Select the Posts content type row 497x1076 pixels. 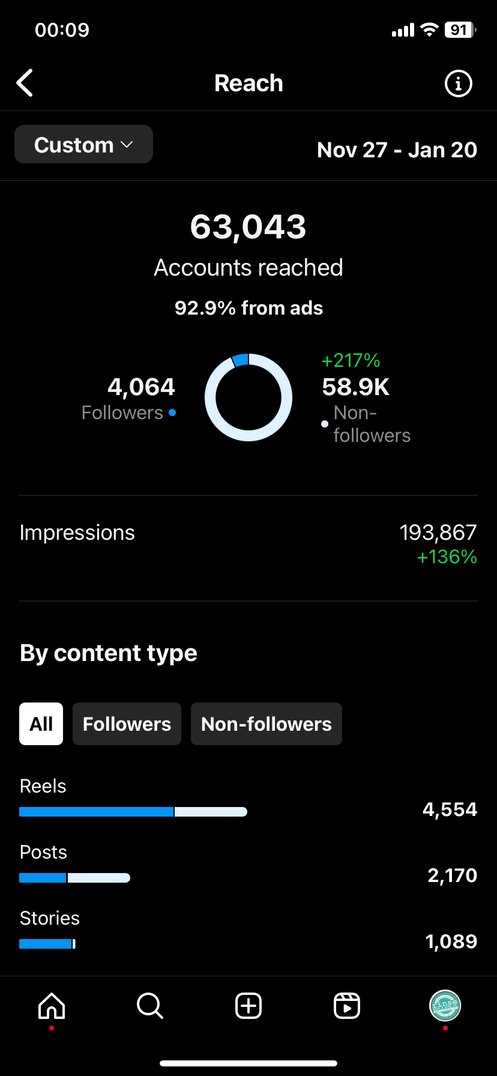click(248, 865)
